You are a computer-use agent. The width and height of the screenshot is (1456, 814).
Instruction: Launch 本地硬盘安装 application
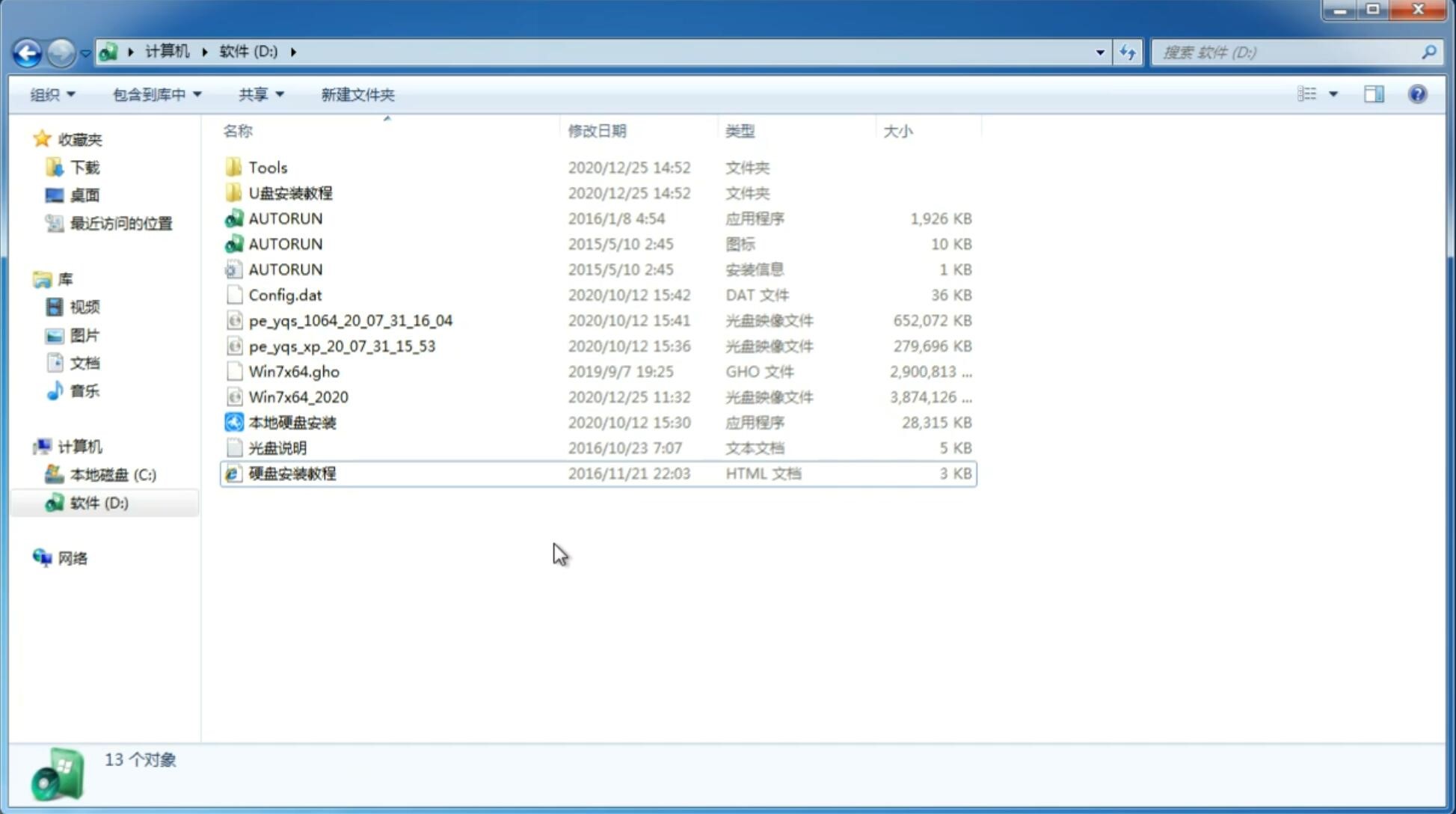[292, 422]
